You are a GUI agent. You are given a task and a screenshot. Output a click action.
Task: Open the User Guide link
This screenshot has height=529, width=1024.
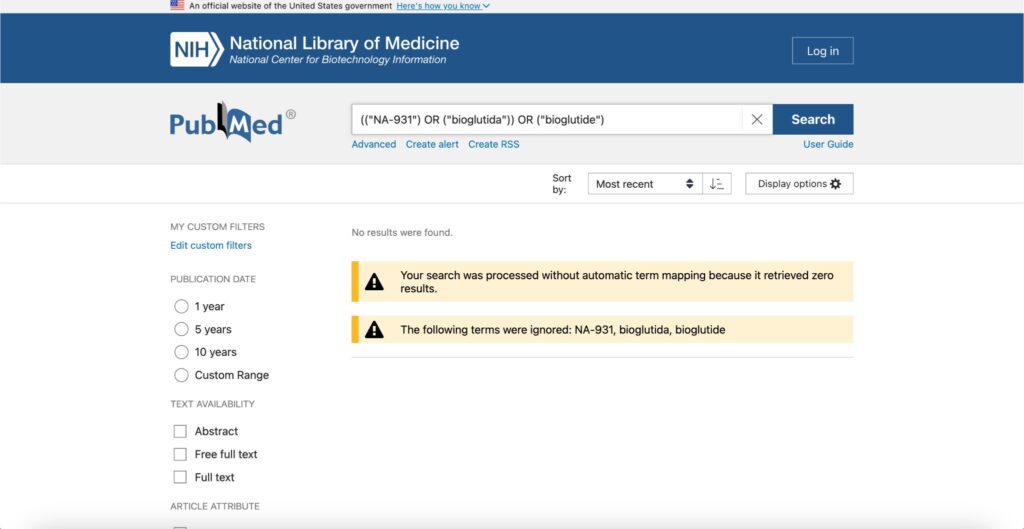[828, 144]
